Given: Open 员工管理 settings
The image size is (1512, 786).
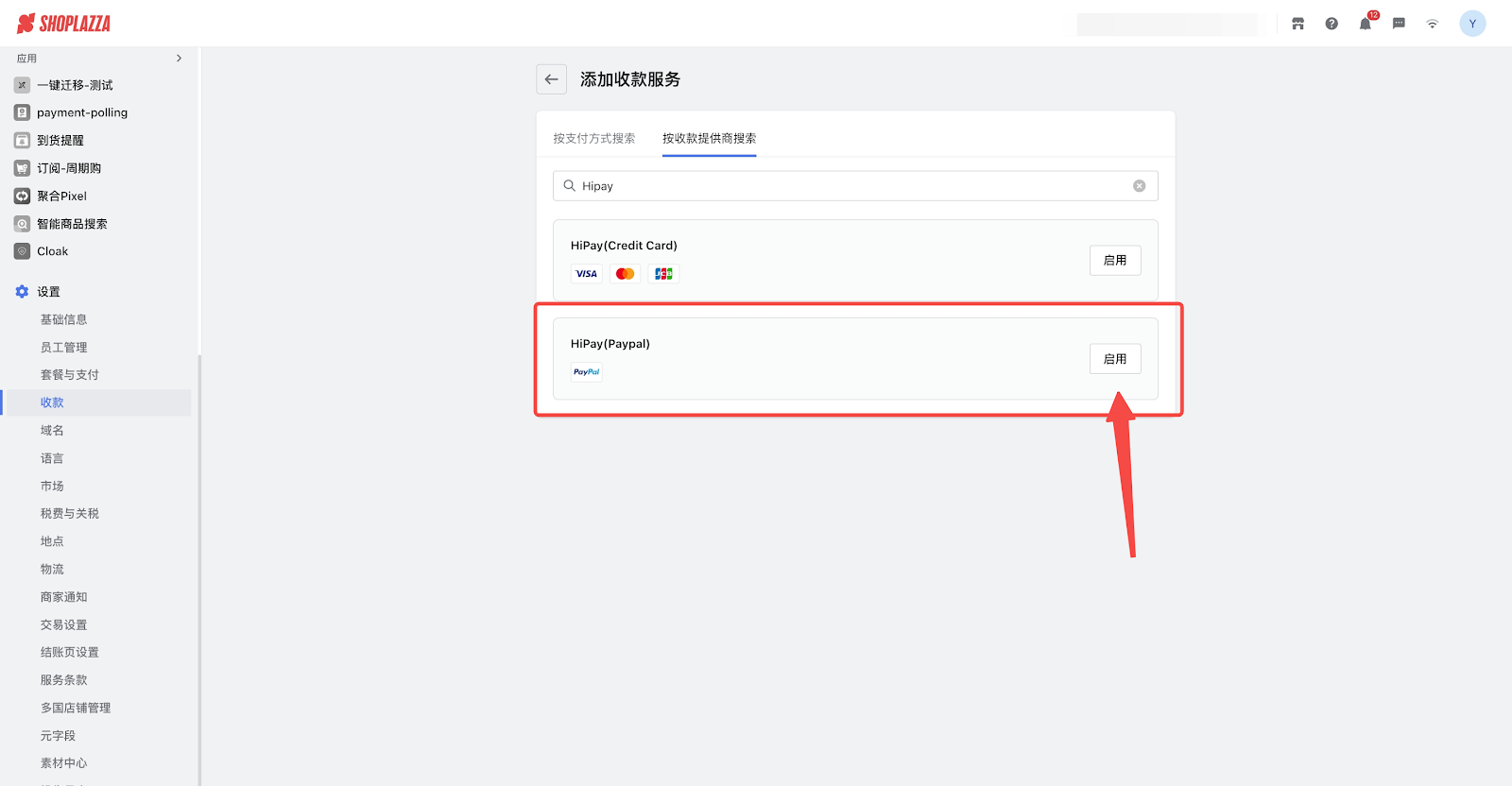Looking at the screenshot, I should click(63, 348).
